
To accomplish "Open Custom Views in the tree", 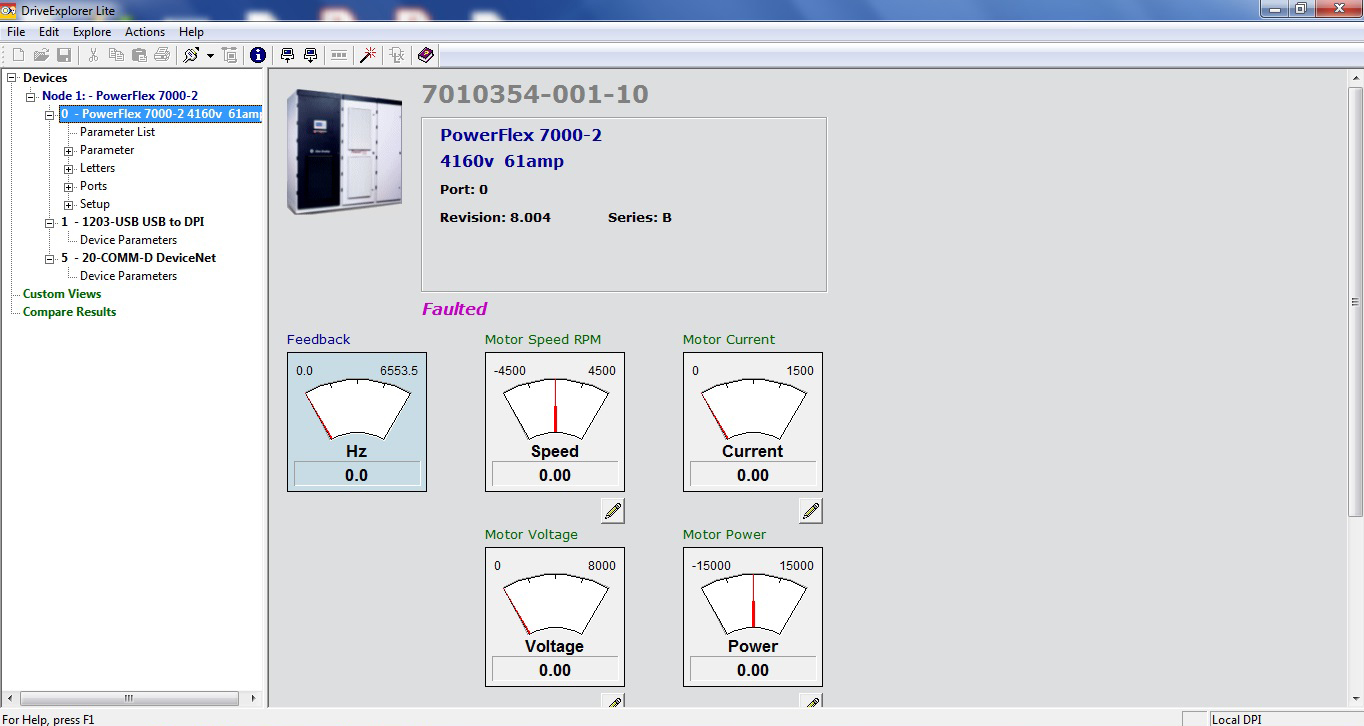I will click(62, 294).
